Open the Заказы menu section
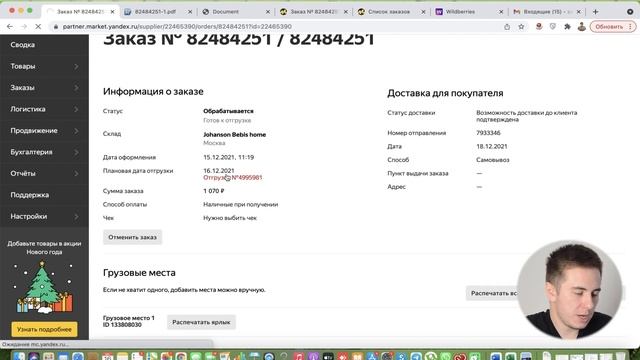 click(x=22, y=88)
